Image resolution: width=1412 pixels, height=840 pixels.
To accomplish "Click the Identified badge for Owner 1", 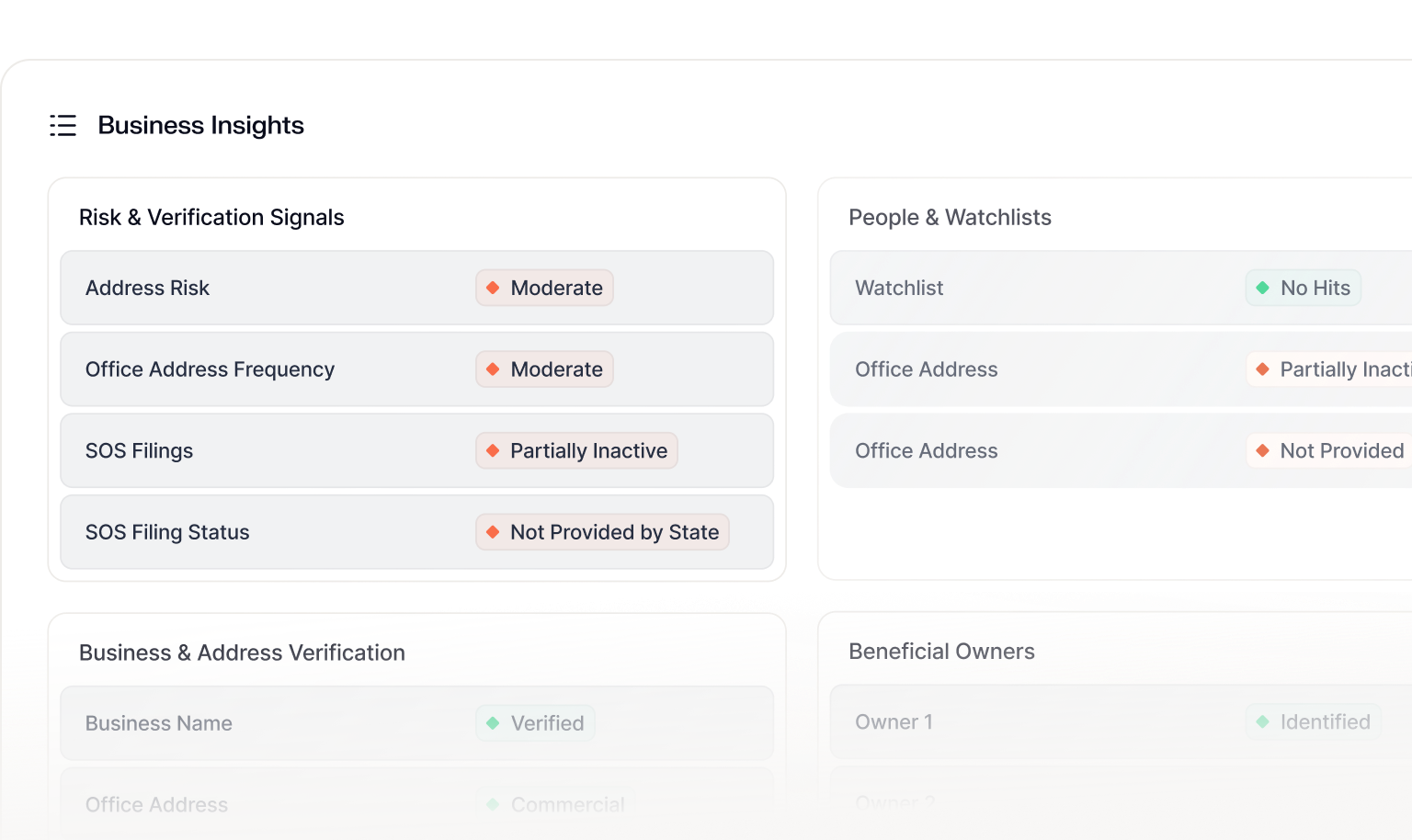I will [x=1314, y=722].
